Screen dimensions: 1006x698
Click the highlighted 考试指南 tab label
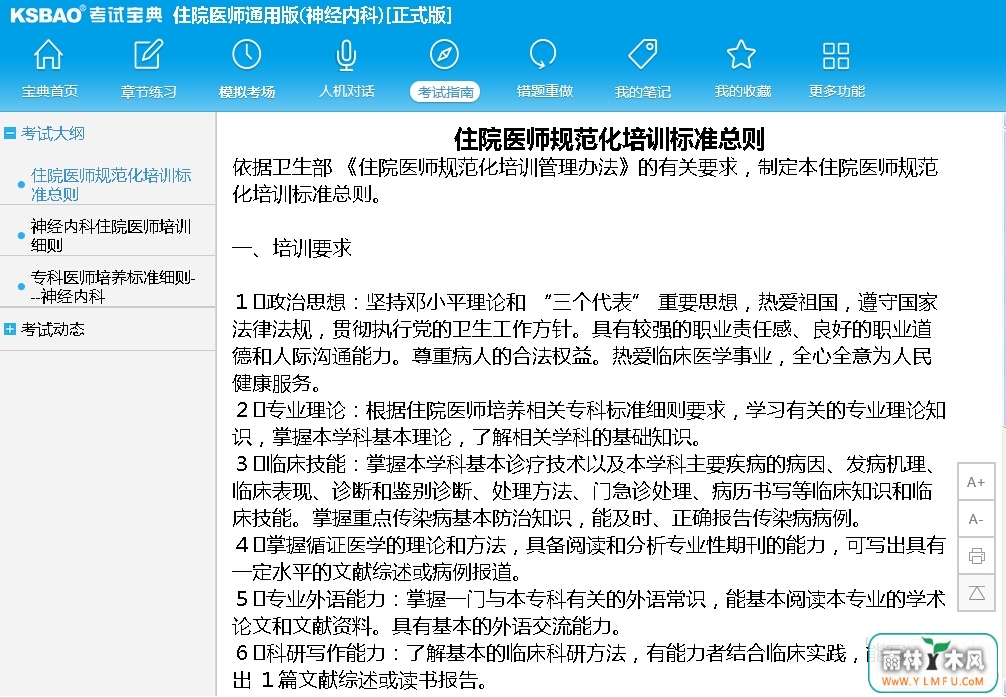pyautogui.click(x=445, y=92)
